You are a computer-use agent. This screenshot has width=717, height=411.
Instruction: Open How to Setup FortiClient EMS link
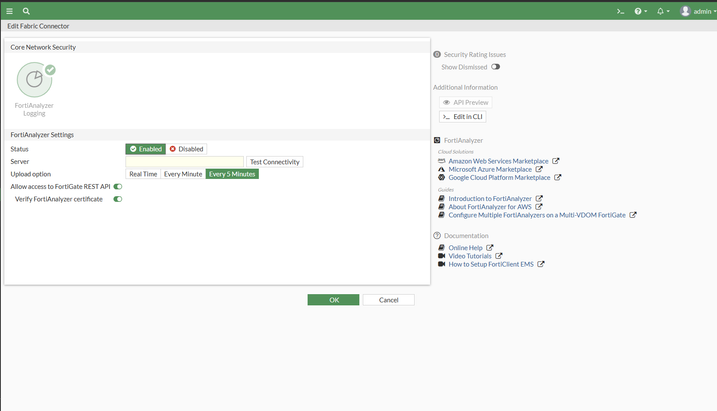(x=491, y=264)
